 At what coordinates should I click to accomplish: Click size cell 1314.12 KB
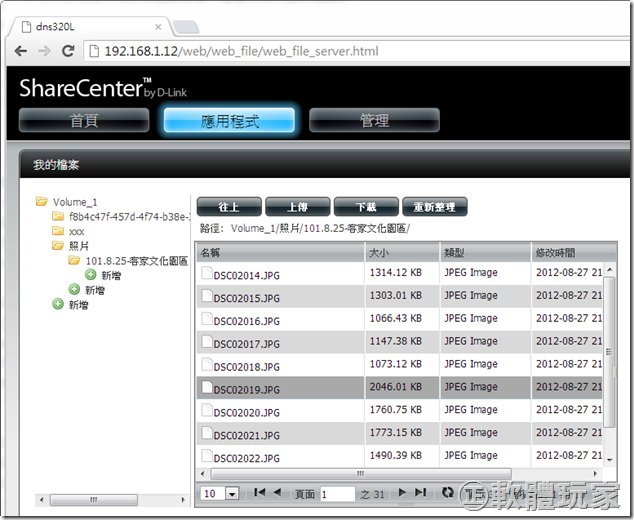[x=395, y=273]
